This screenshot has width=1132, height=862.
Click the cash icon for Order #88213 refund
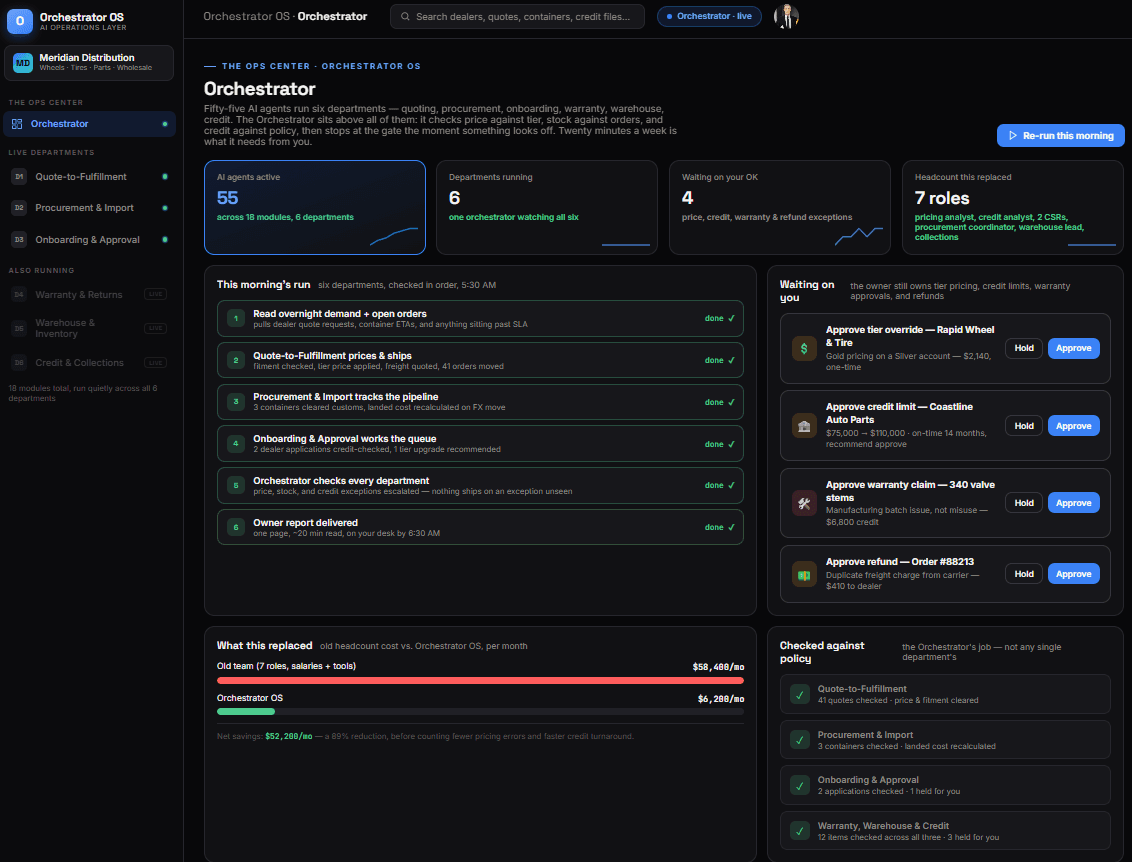[x=804, y=575]
